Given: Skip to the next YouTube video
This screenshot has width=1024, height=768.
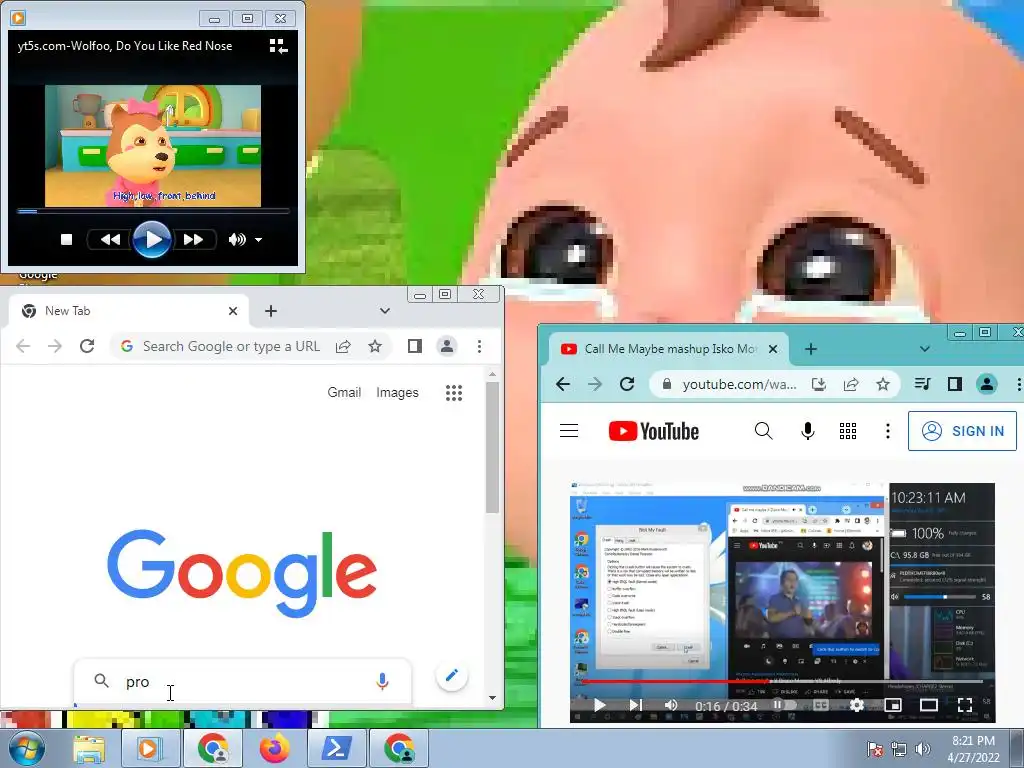Looking at the screenshot, I should tap(635, 705).
